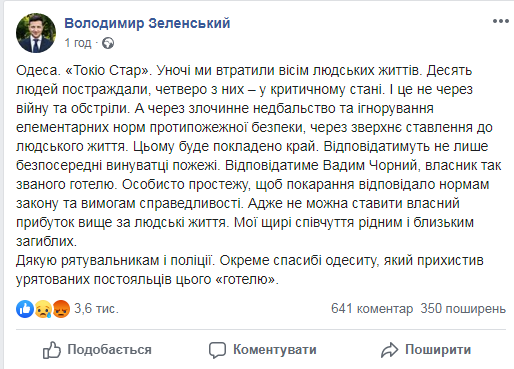Screen dimensions: 514x369
Task: Open the Володимир Зеленський profile name link
Action: (147, 23)
